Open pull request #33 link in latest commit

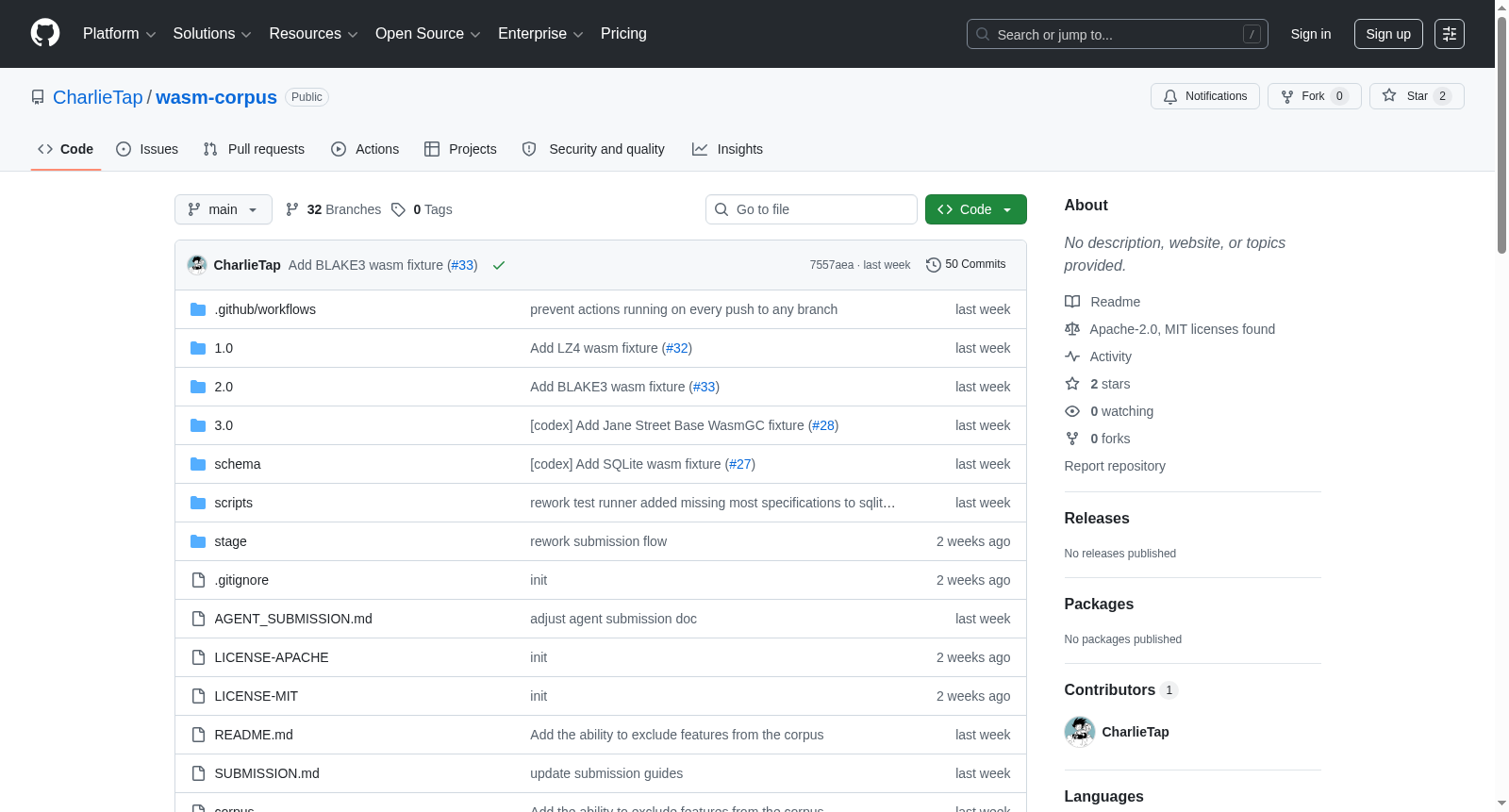[462, 265]
